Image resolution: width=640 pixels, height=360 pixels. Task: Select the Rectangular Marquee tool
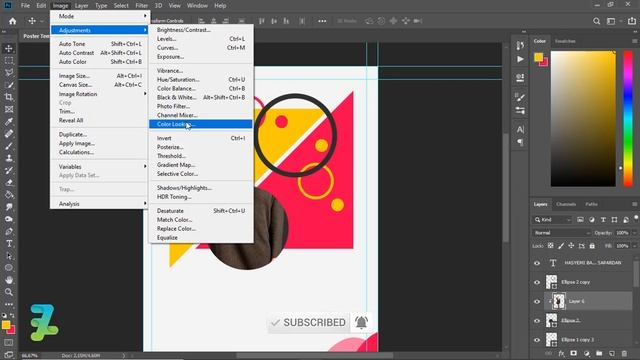coord(9,60)
